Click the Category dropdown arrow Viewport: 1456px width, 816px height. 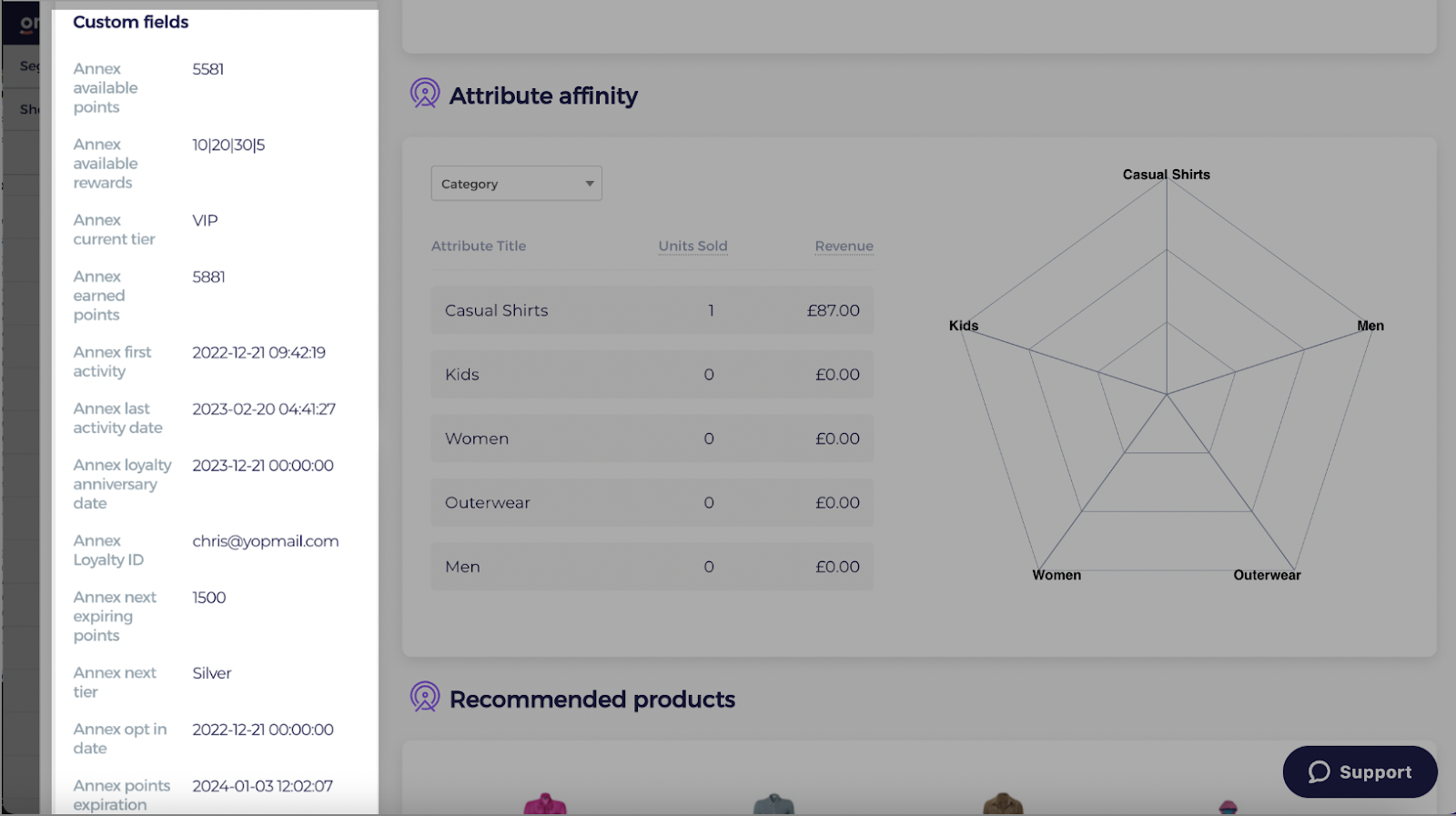click(590, 184)
